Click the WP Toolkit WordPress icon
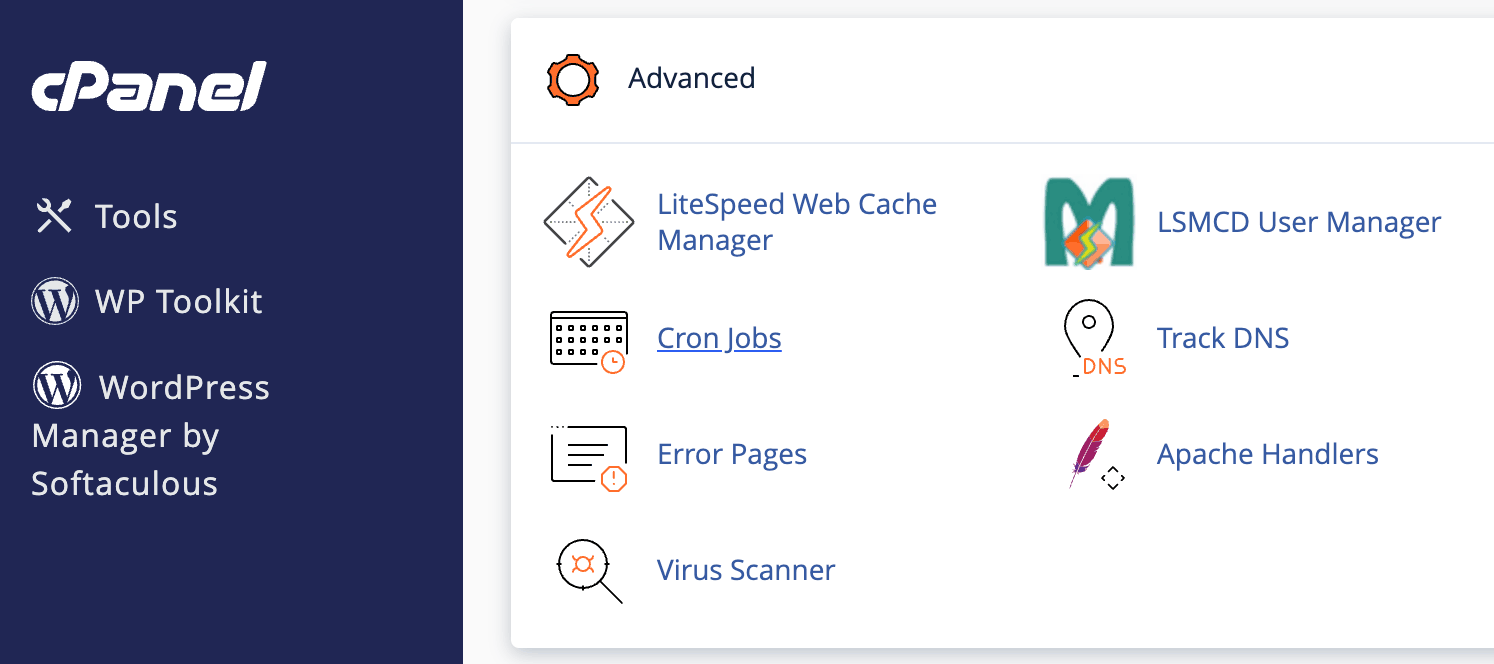Screen dimensions: 1494x664 (x=53, y=300)
